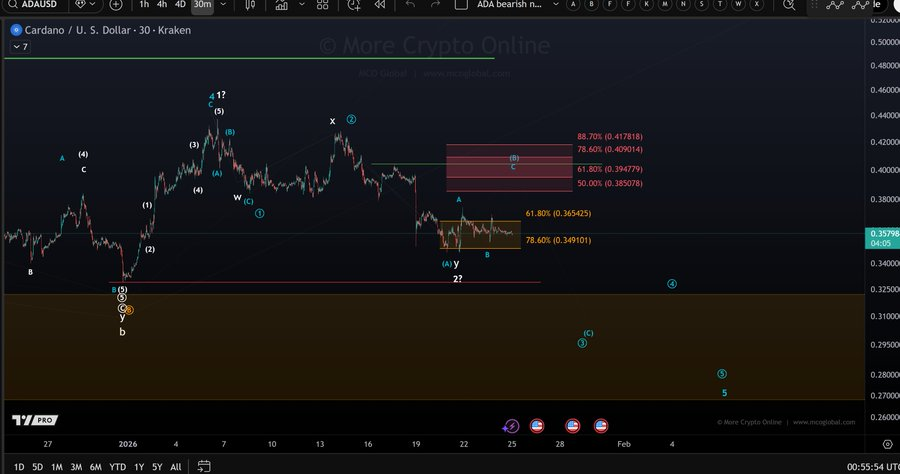This screenshot has height=474, width=900.
Task: Click the lightning bolt event marker
Action: tap(511, 426)
